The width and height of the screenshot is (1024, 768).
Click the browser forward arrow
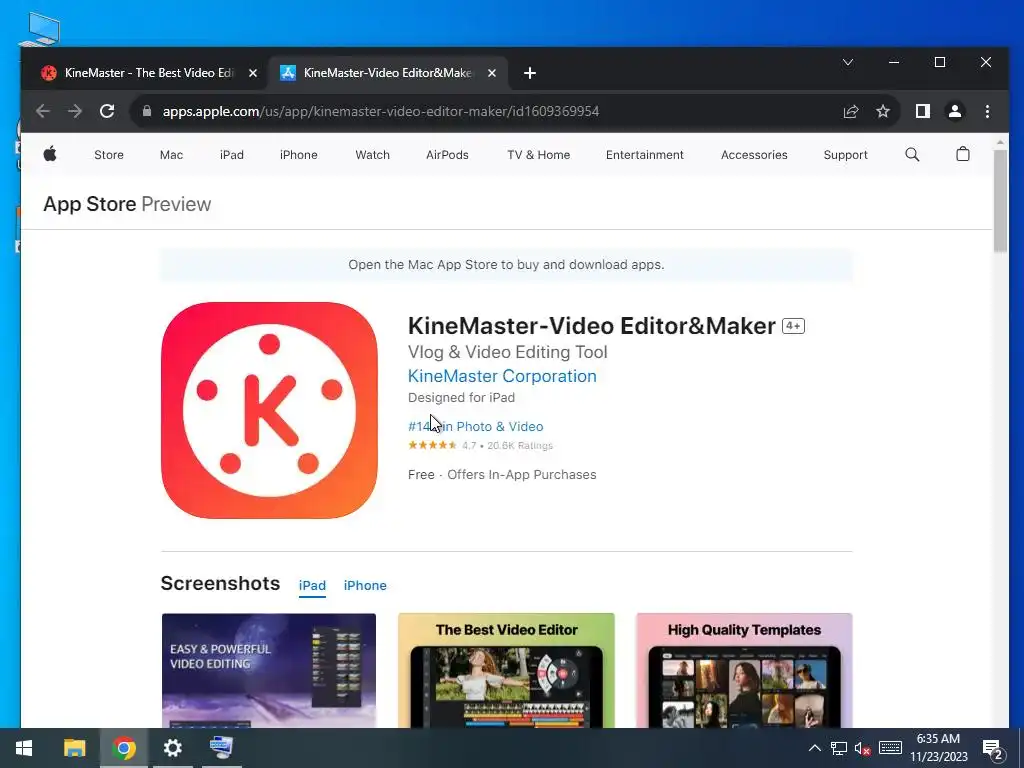point(75,111)
